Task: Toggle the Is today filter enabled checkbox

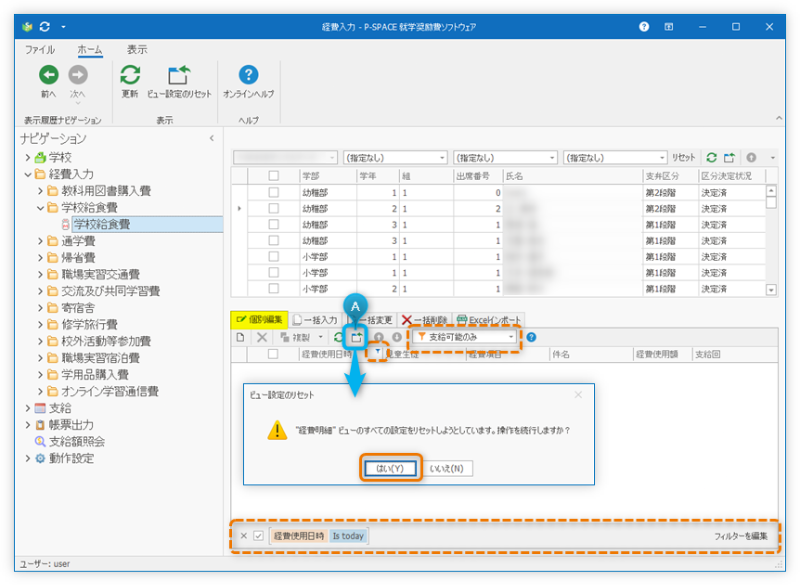Action: [x=258, y=536]
